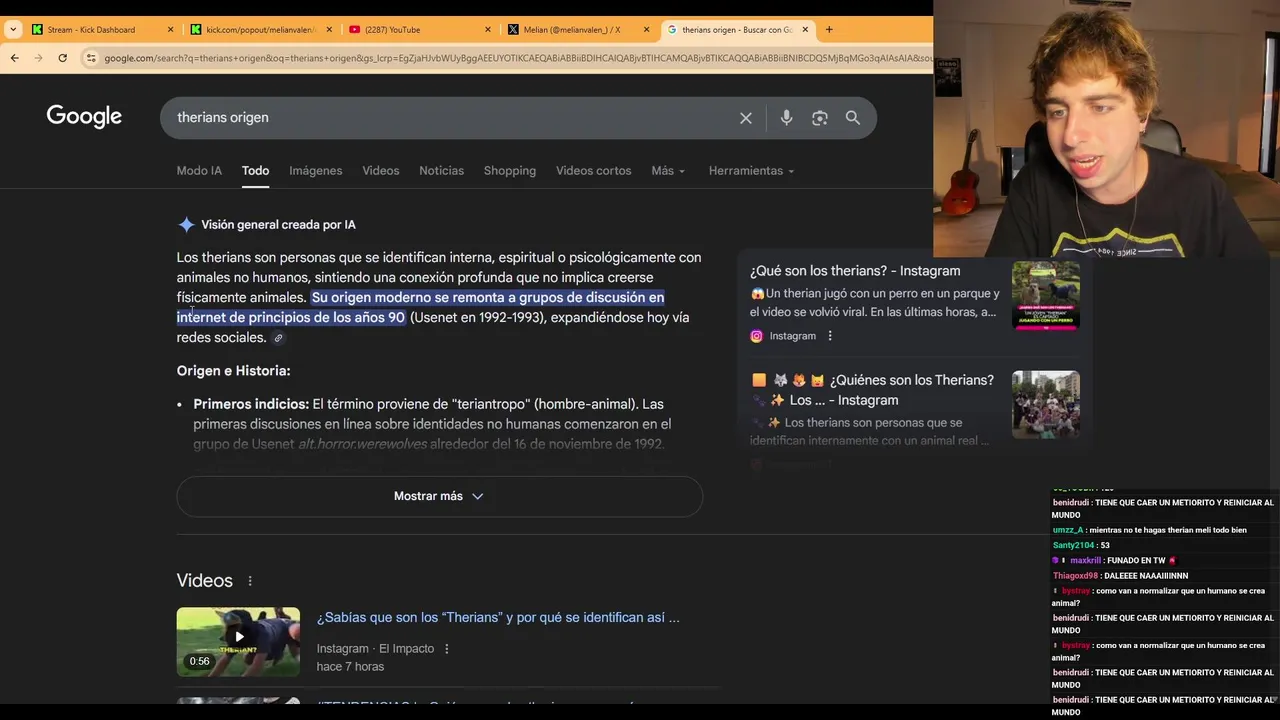Open site info icon in address bar
Image resolution: width=1280 pixels, height=720 pixels.
tap(91, 58)
